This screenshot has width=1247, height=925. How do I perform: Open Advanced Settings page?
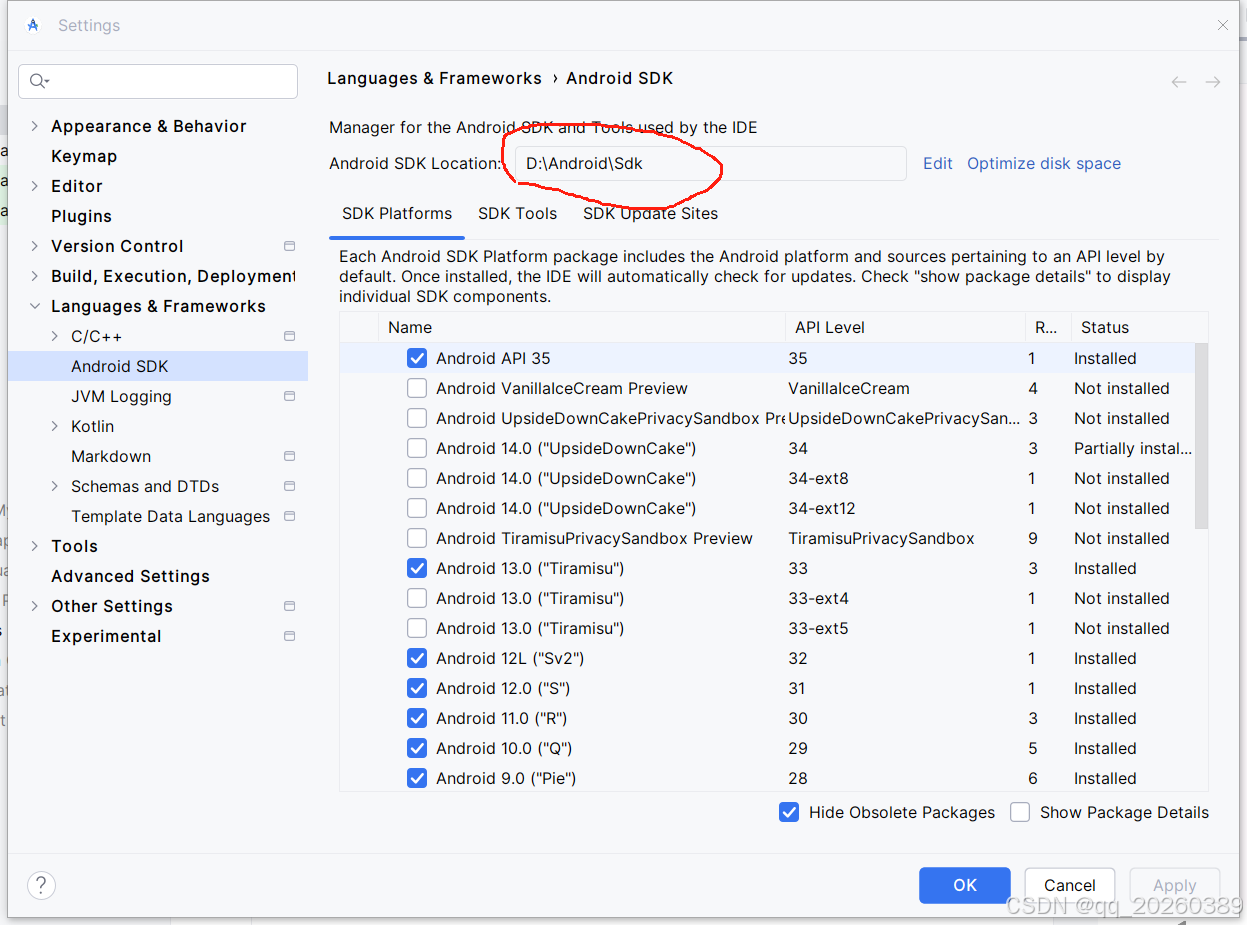point(130,576)
